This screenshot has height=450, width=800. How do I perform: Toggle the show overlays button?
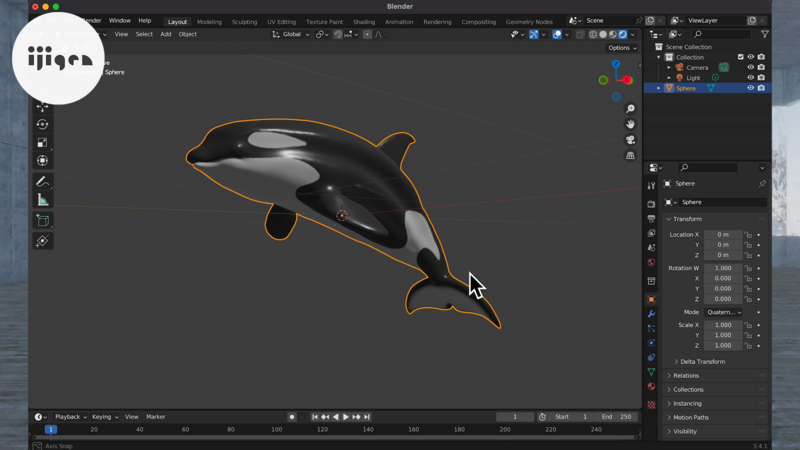point(557,35)
